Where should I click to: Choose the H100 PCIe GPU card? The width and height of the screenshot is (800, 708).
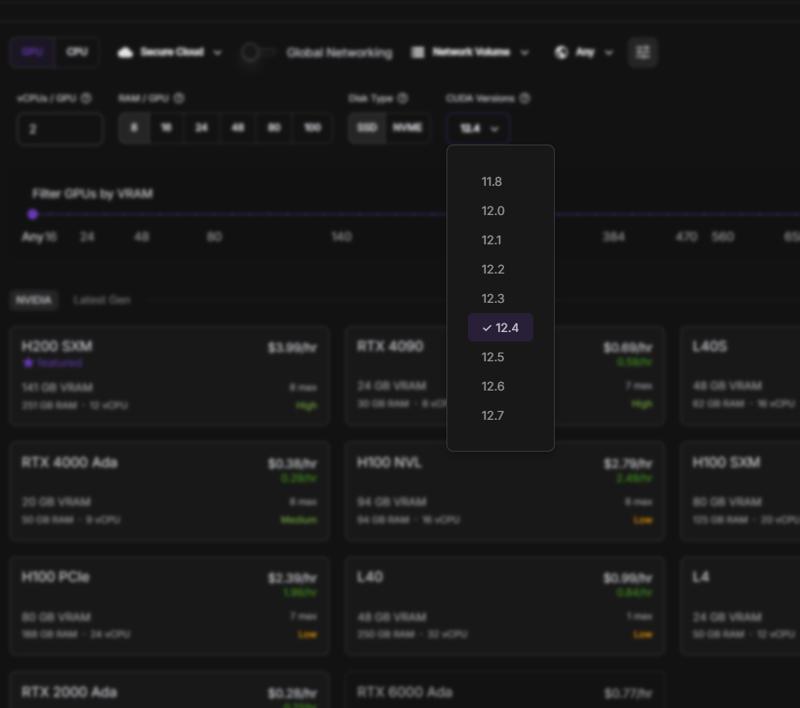[x=169, y=605]
